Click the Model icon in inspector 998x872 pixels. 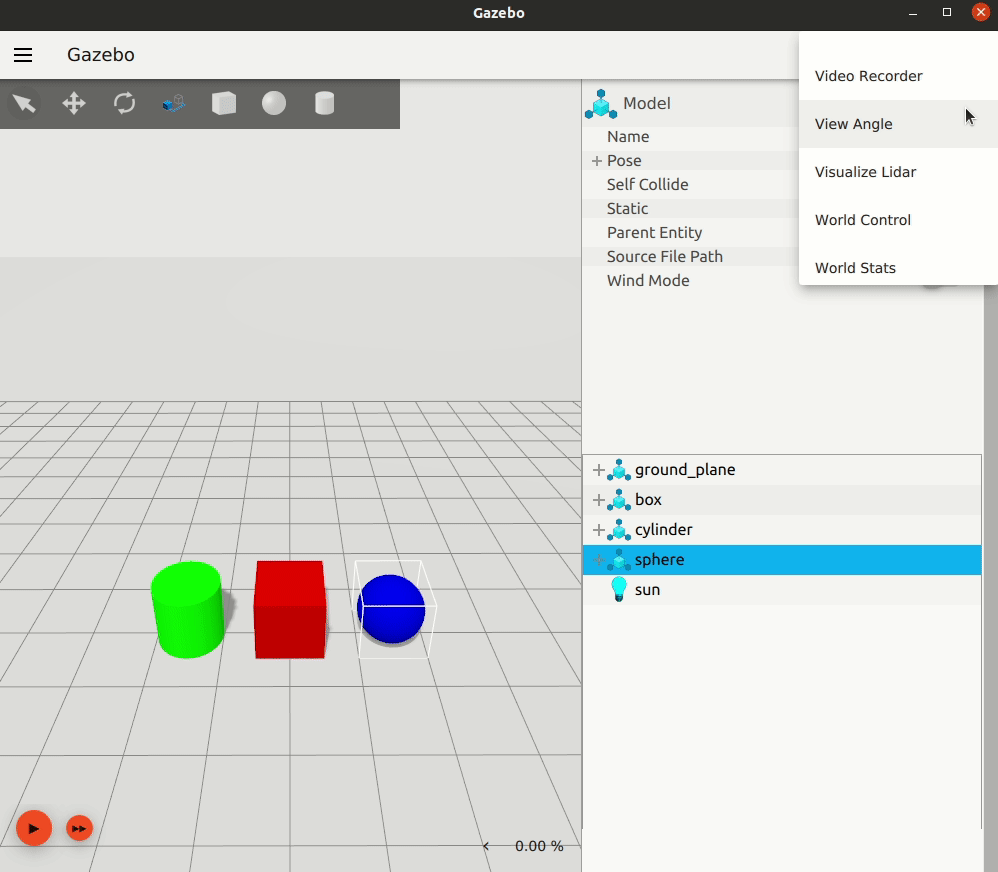point(601,104)
